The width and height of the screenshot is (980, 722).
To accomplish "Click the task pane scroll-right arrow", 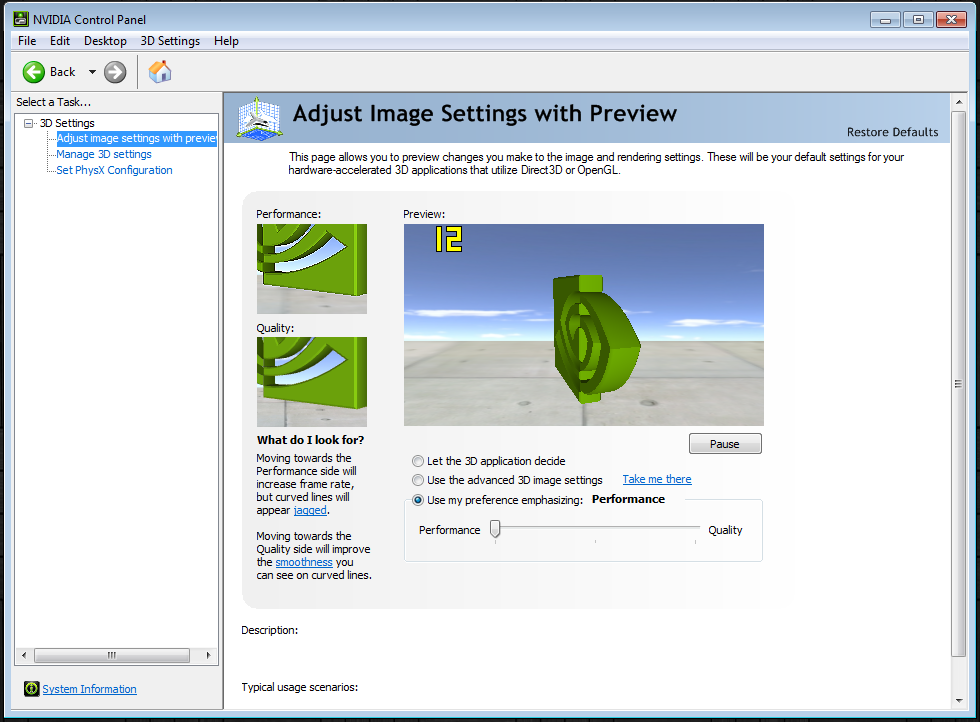I will pyautogui.click(x=208, y=655).
